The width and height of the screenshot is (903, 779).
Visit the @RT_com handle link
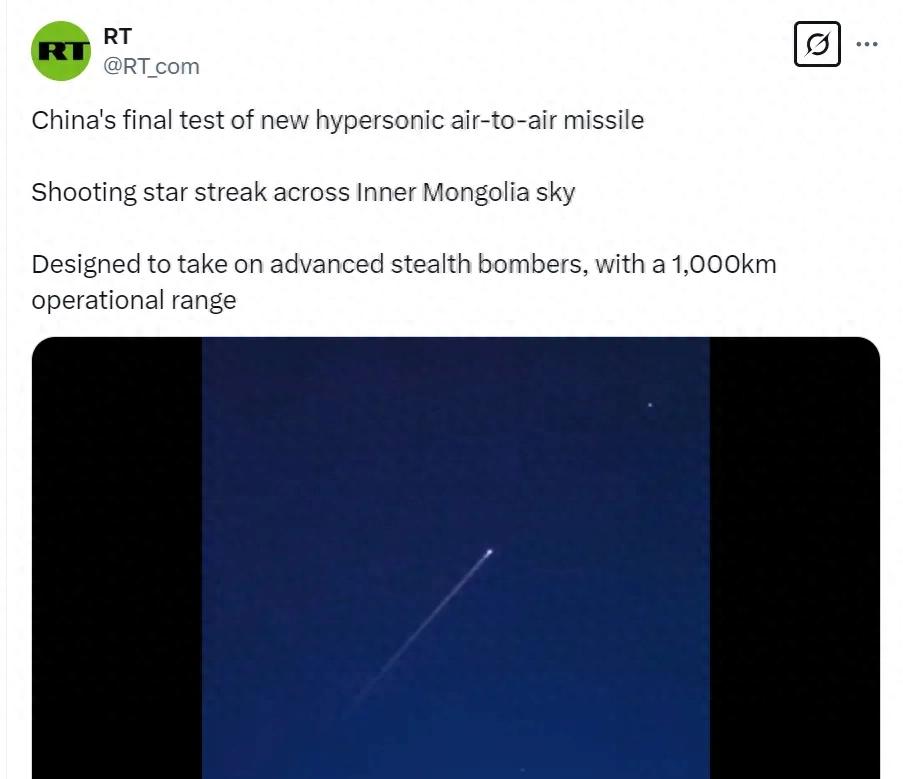point(151,66)
